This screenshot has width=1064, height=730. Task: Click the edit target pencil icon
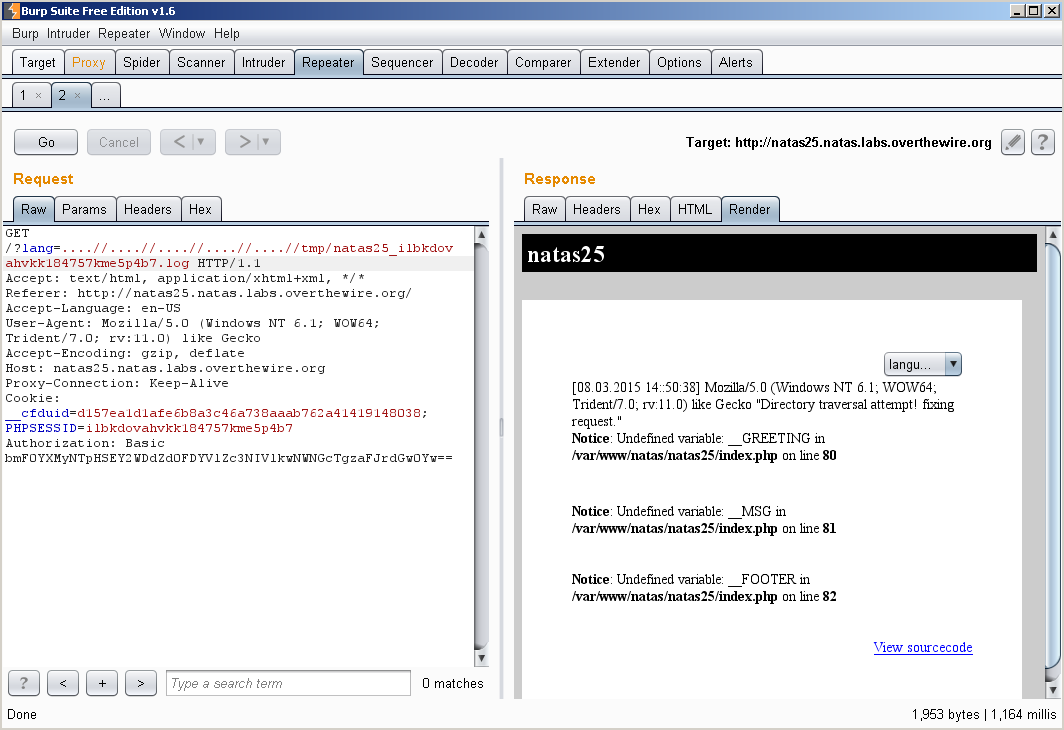pyautogui.click(x=1012, y=142)
